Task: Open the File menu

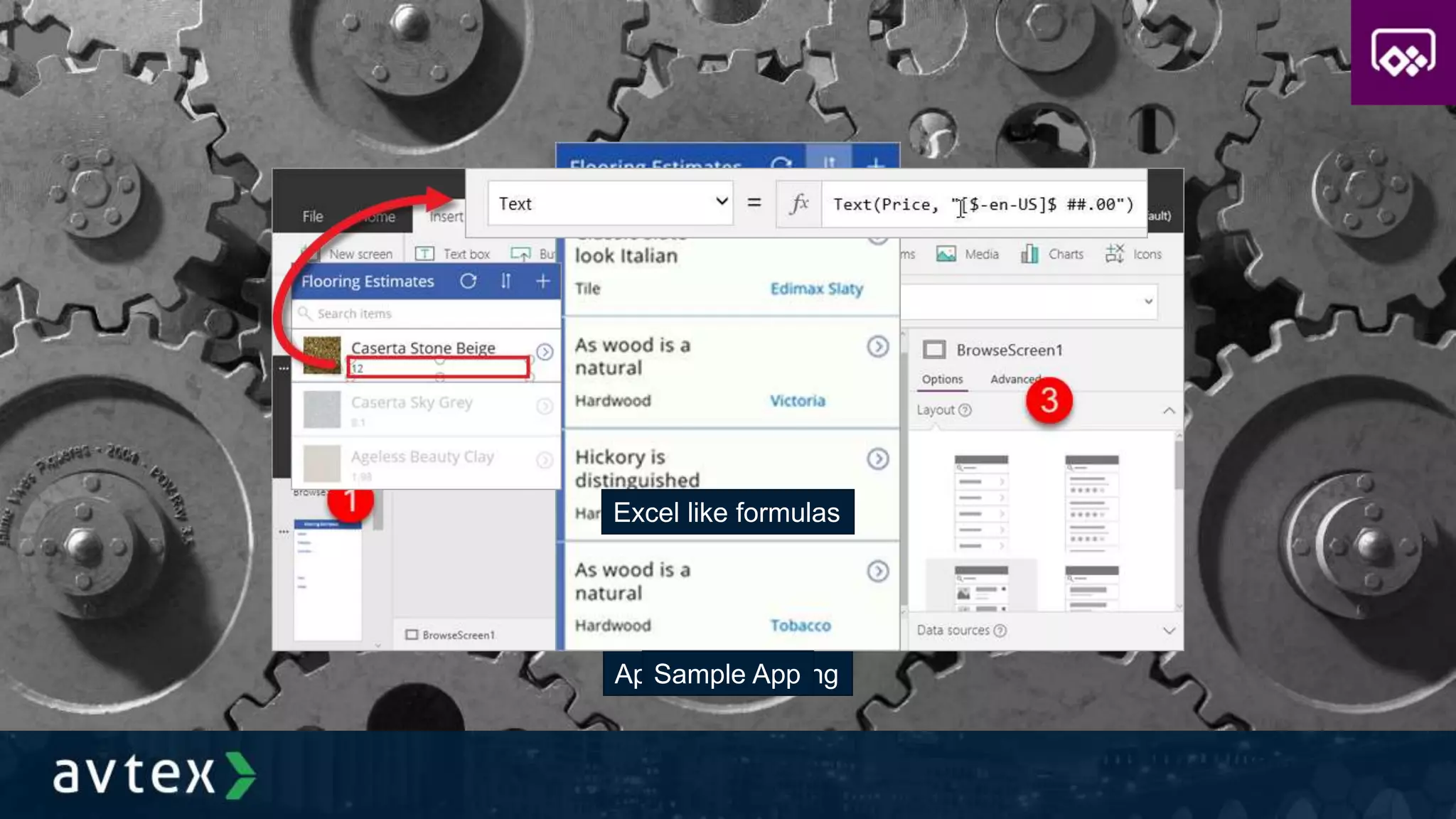Action: pos(312,216)
